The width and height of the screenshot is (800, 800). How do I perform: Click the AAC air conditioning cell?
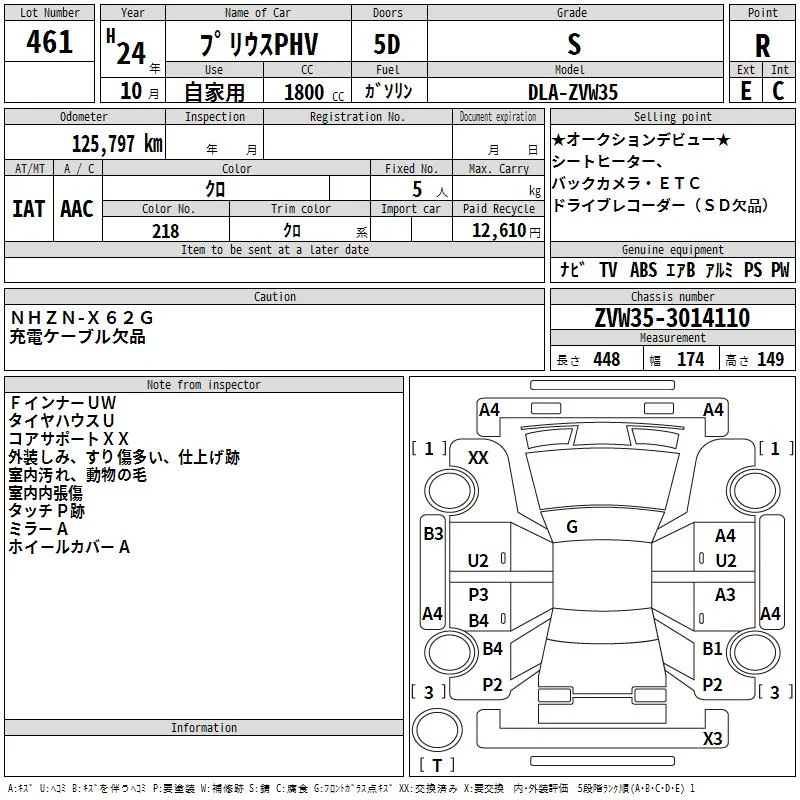coord(77,208)
